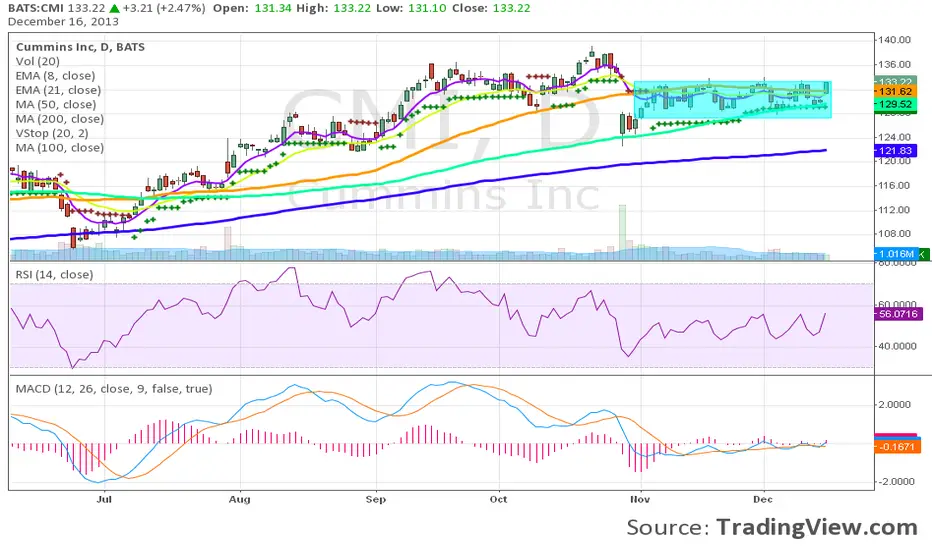Screen dimensions: 932x550
Task: Click the Oct label on time axis
Action: [499, 499]
